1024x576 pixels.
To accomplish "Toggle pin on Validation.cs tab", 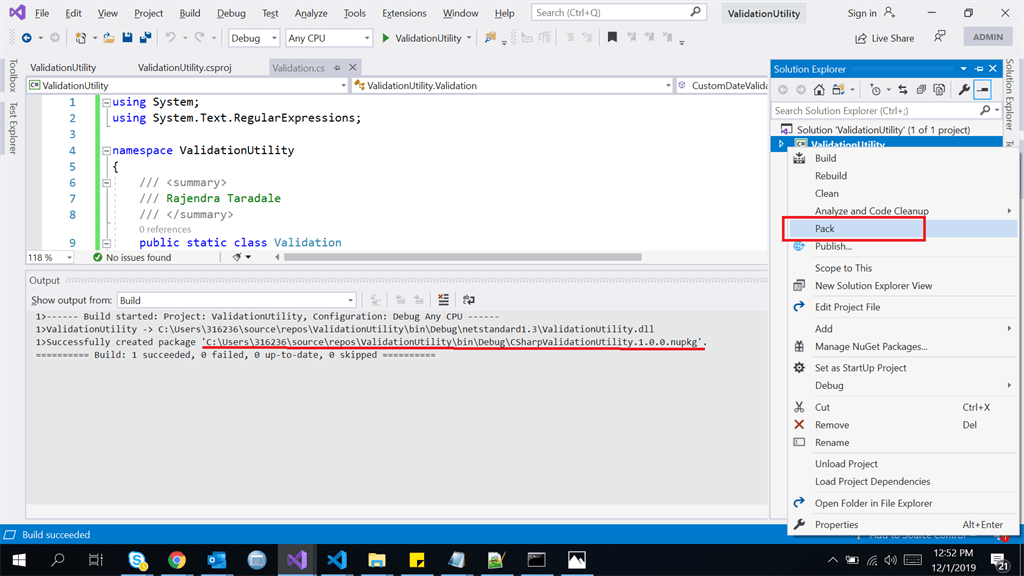I will pos(337,67).
